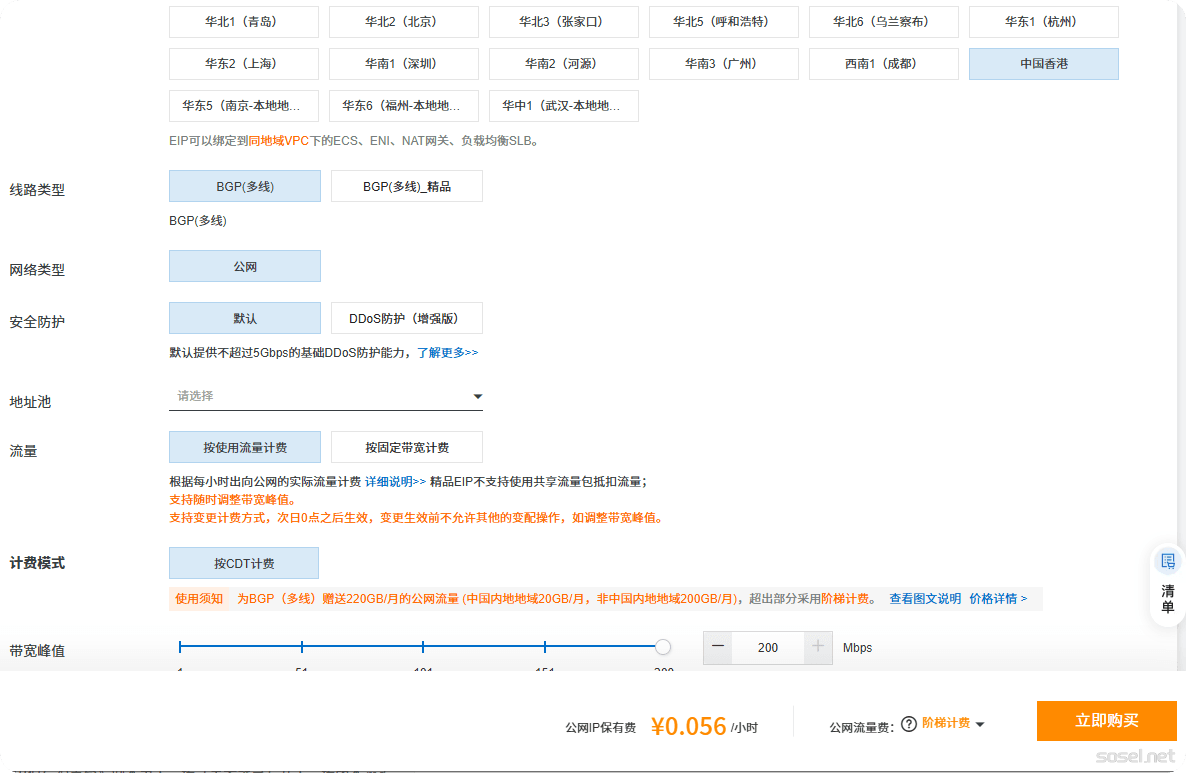Open the 详细说明>> link
This screenshot has width=1186, height=773.
coord(395,481)
